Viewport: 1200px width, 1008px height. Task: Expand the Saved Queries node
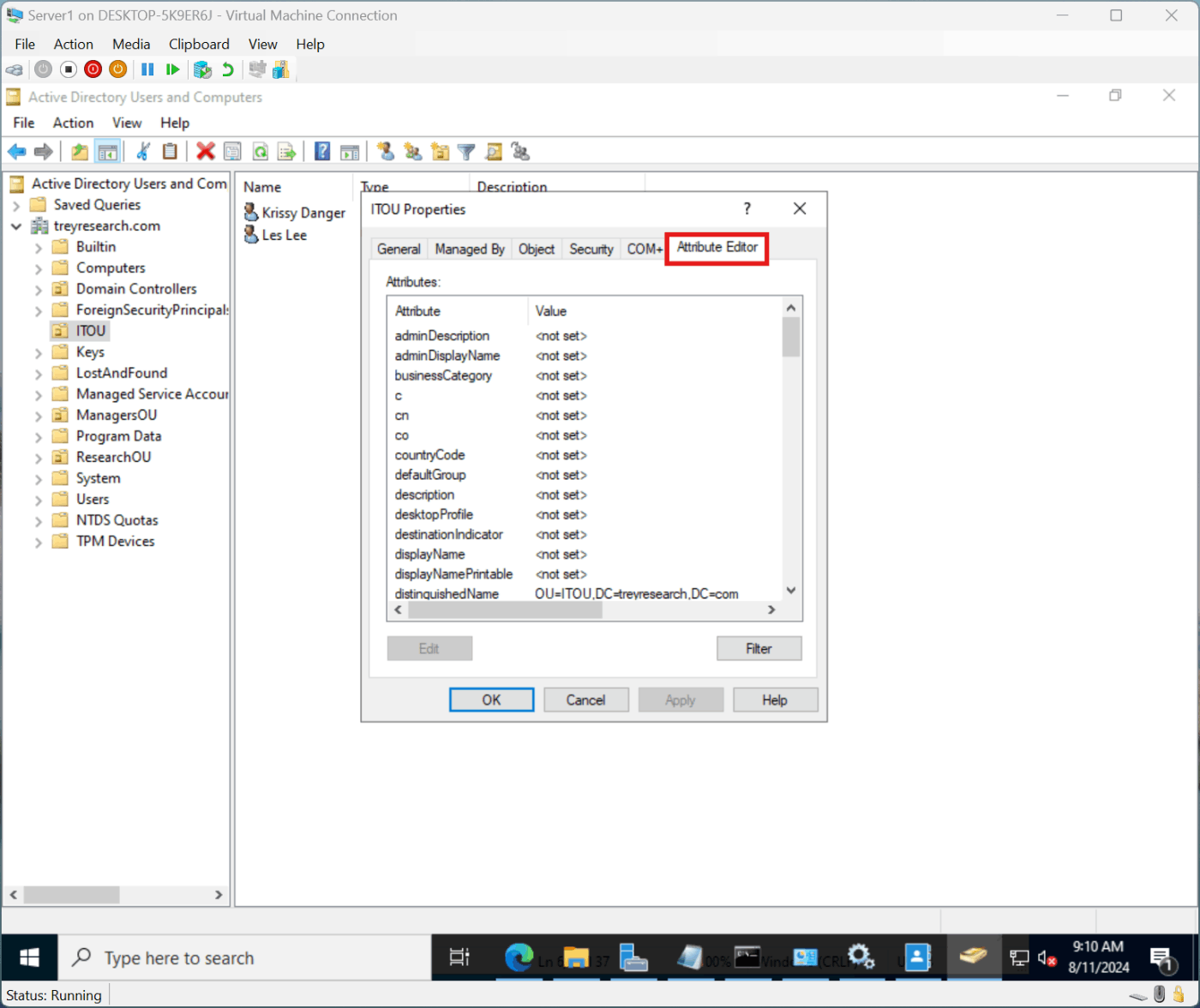[16, 206]
